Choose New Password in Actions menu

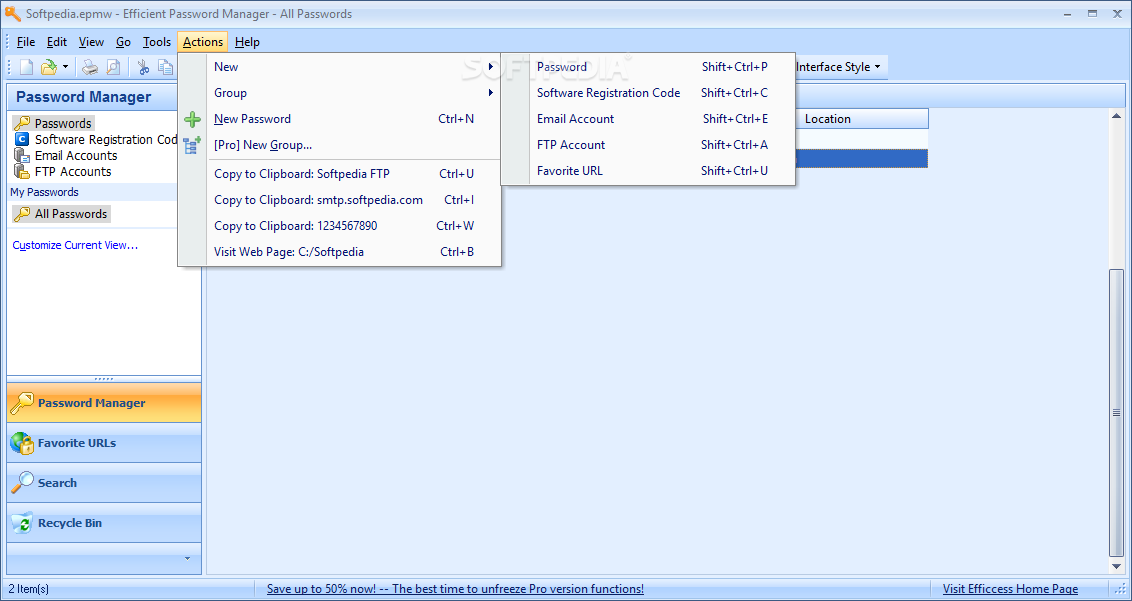(339, 118)
